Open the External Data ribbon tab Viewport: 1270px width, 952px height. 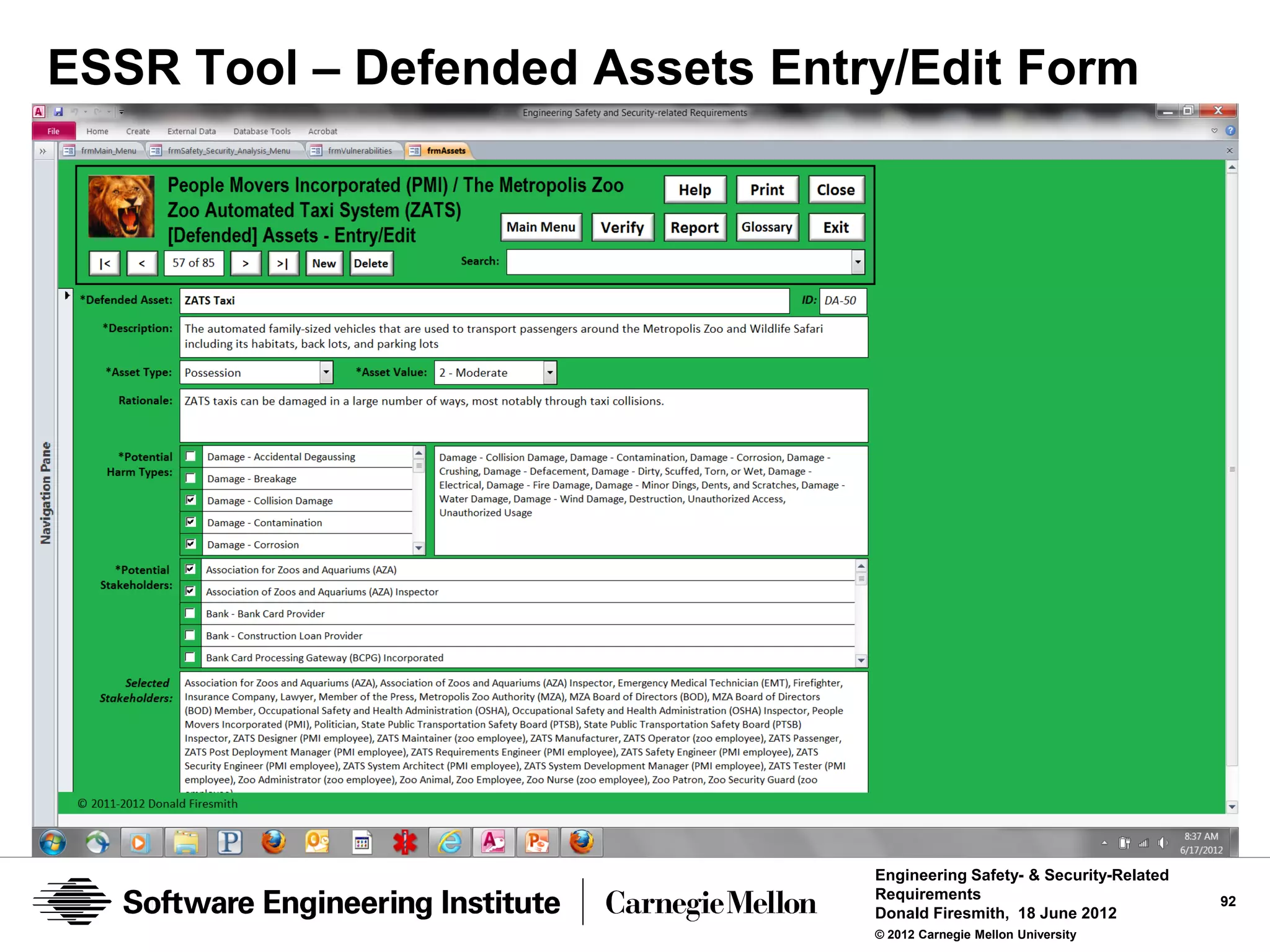coord(192,131)
